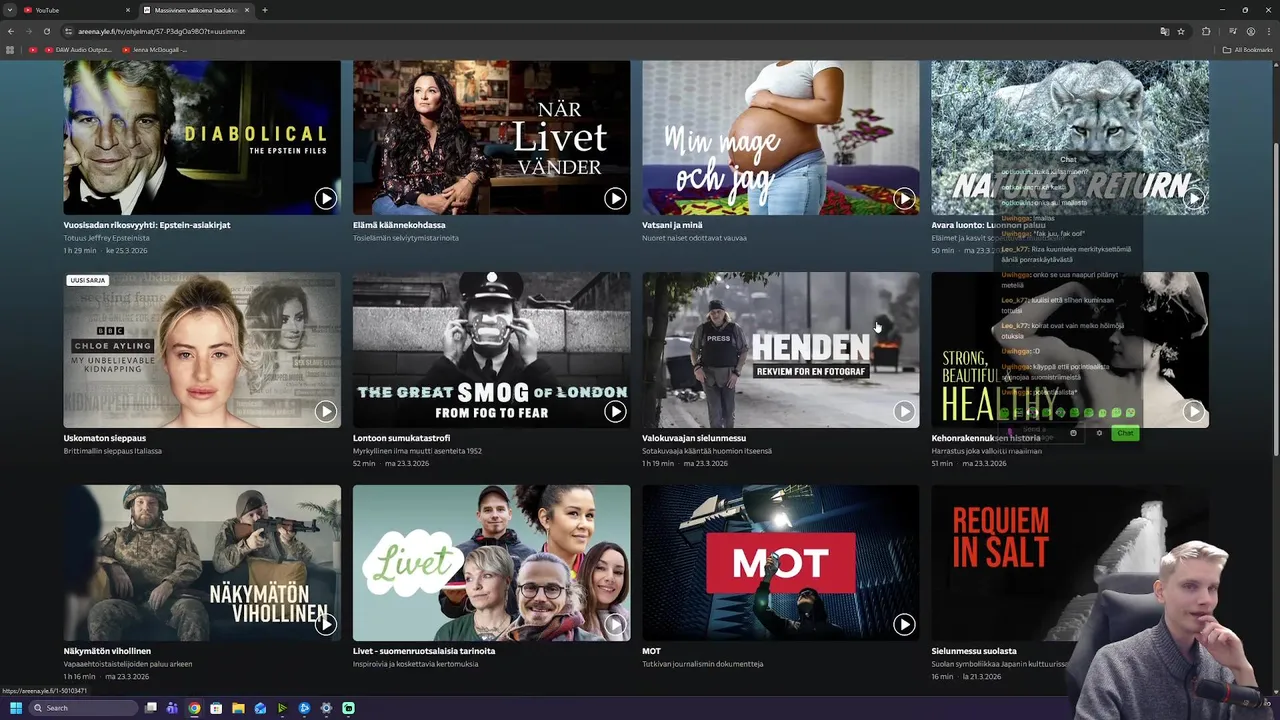Viewport: 1280px width, 720px height.
Task: Click the Elämä käännekohdassa title link
Action: (399, 225)
